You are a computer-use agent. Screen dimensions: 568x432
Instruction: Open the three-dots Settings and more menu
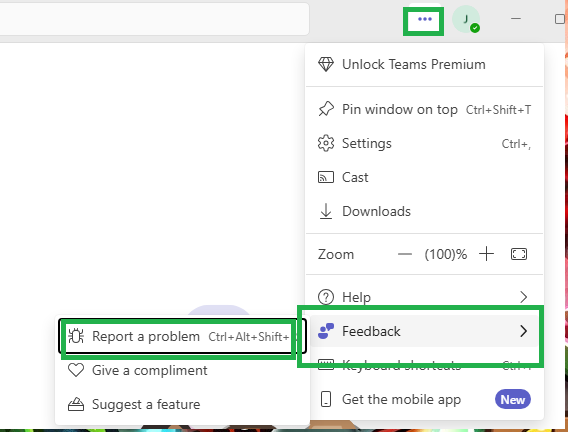(x=424, y=19)
